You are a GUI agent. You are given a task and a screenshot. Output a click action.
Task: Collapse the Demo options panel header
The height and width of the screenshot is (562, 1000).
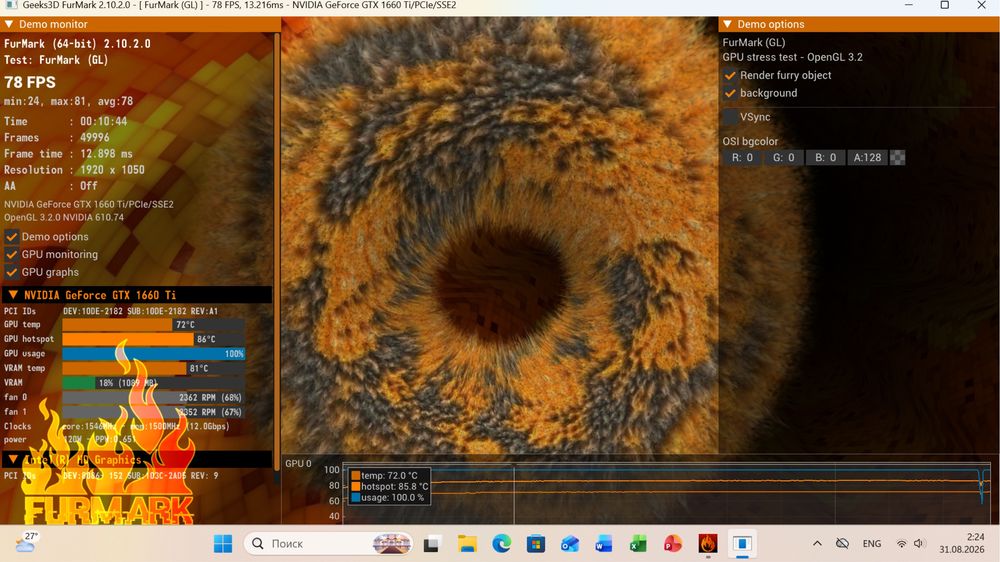point(728,24)
